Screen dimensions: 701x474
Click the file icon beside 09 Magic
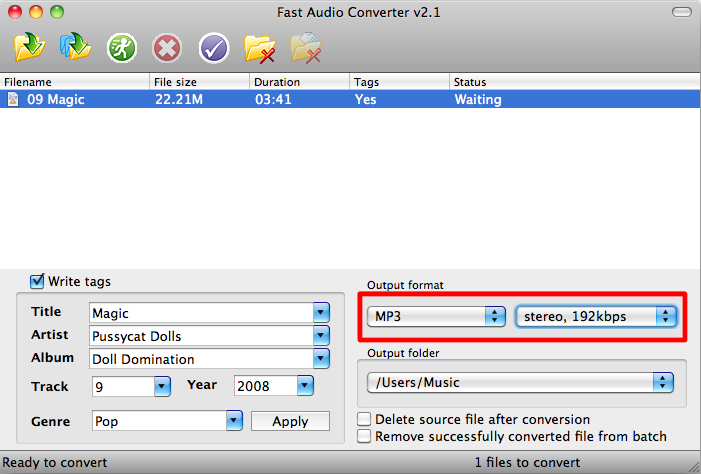coord(13,99)
